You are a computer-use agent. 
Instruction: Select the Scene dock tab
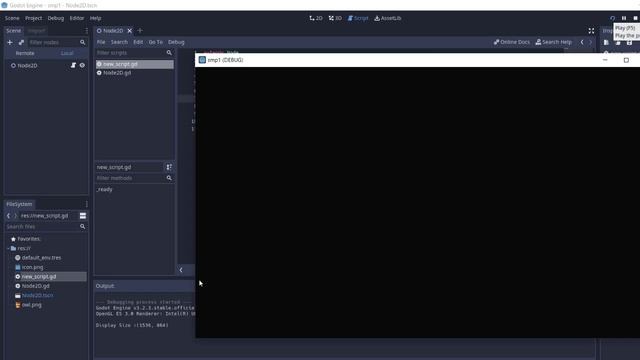click(x=13, y=31)
